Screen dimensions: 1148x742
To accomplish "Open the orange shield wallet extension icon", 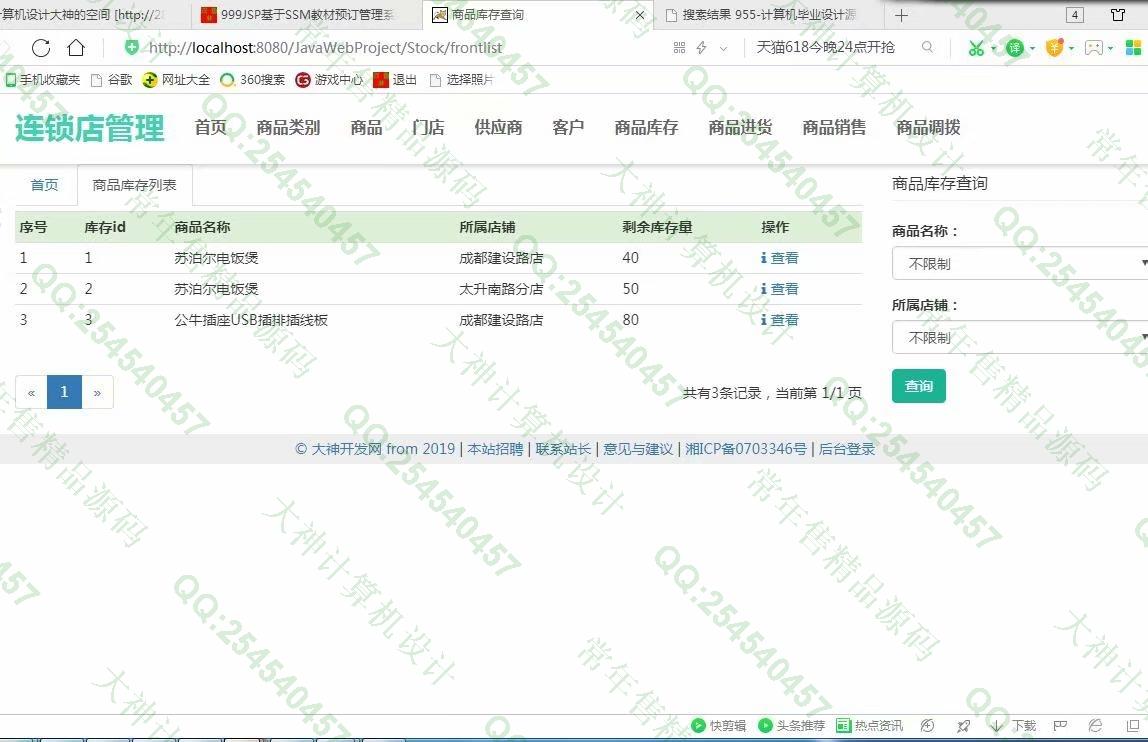I will [x=1054, y=48].
